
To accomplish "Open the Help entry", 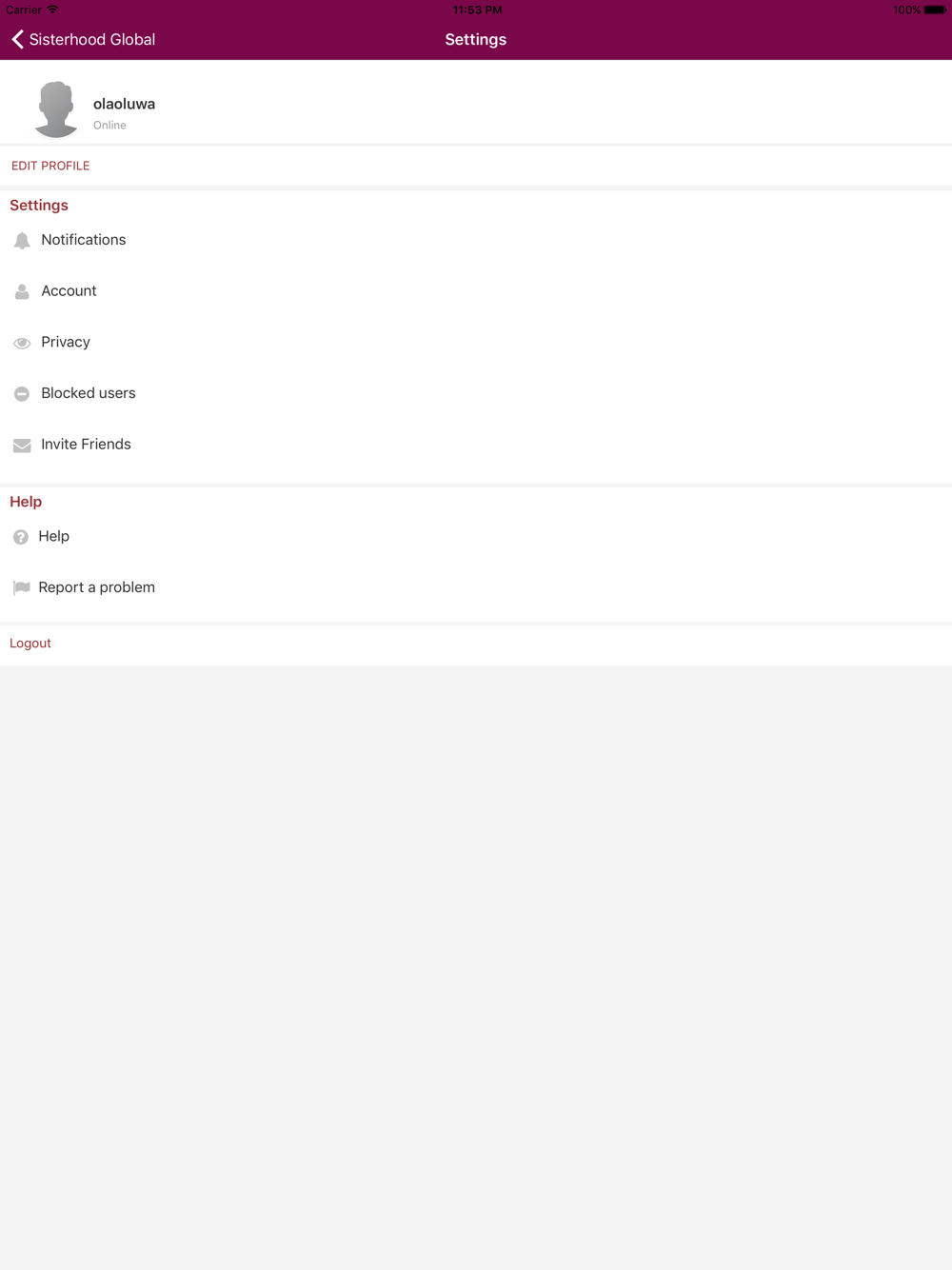I will (476, 536).
